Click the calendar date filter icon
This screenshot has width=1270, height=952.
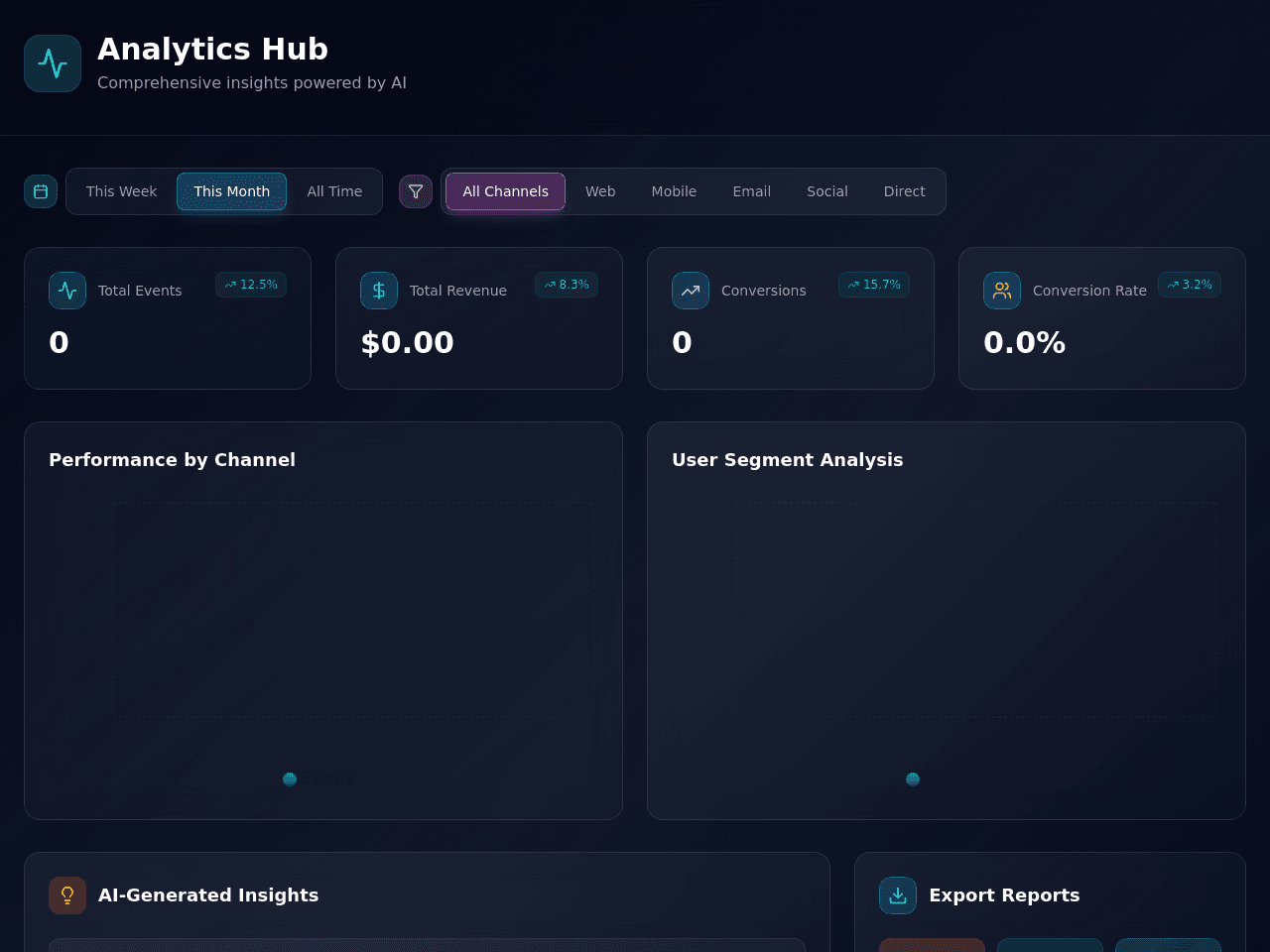[x=41, y=191]
